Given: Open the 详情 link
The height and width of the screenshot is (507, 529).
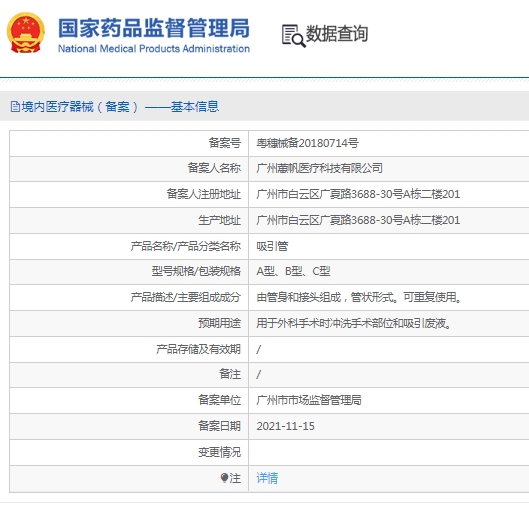Looking at the screenshot, I should (x=267, y=478).
